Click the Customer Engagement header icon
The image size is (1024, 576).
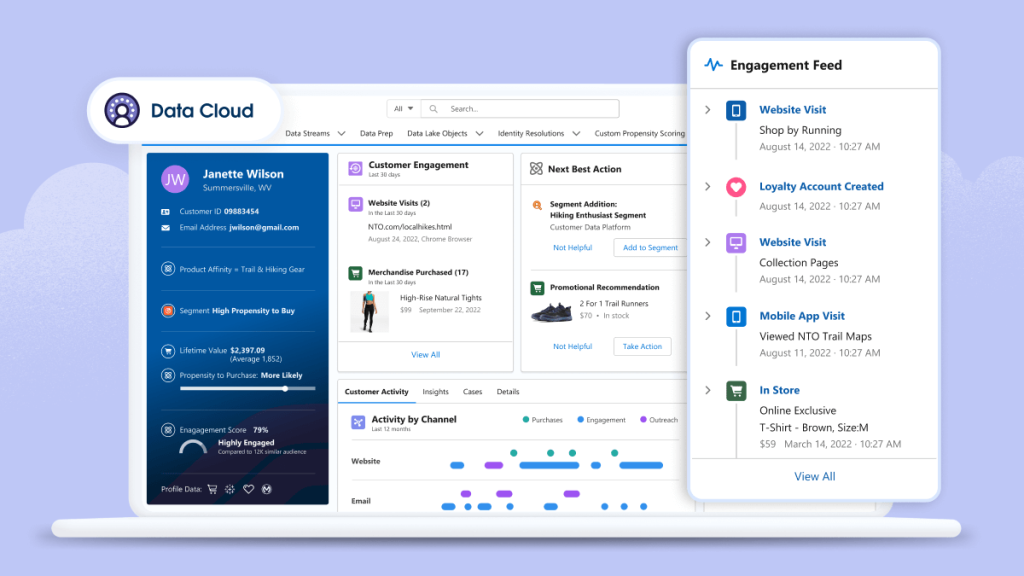tap(355, 168)
